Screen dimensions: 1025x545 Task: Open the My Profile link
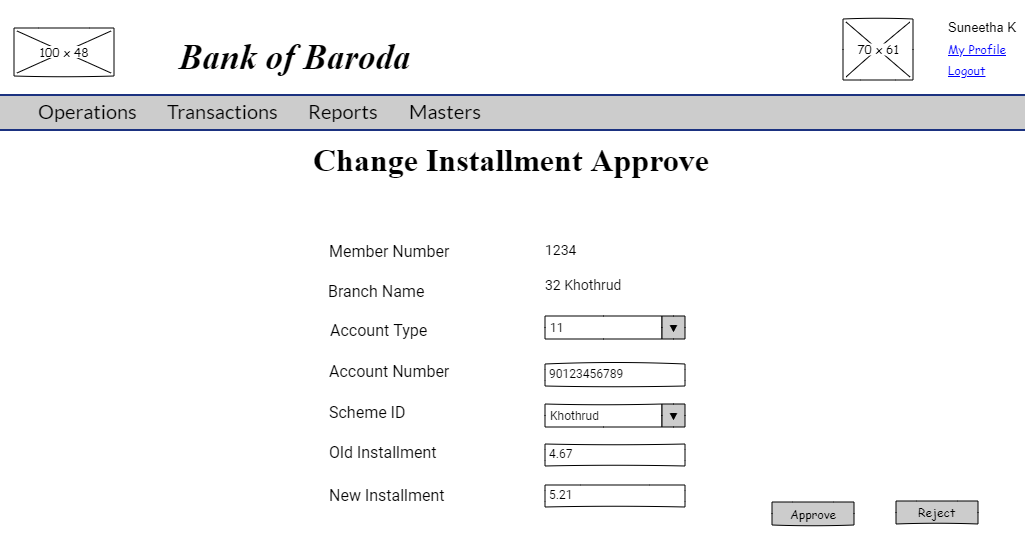976,50
